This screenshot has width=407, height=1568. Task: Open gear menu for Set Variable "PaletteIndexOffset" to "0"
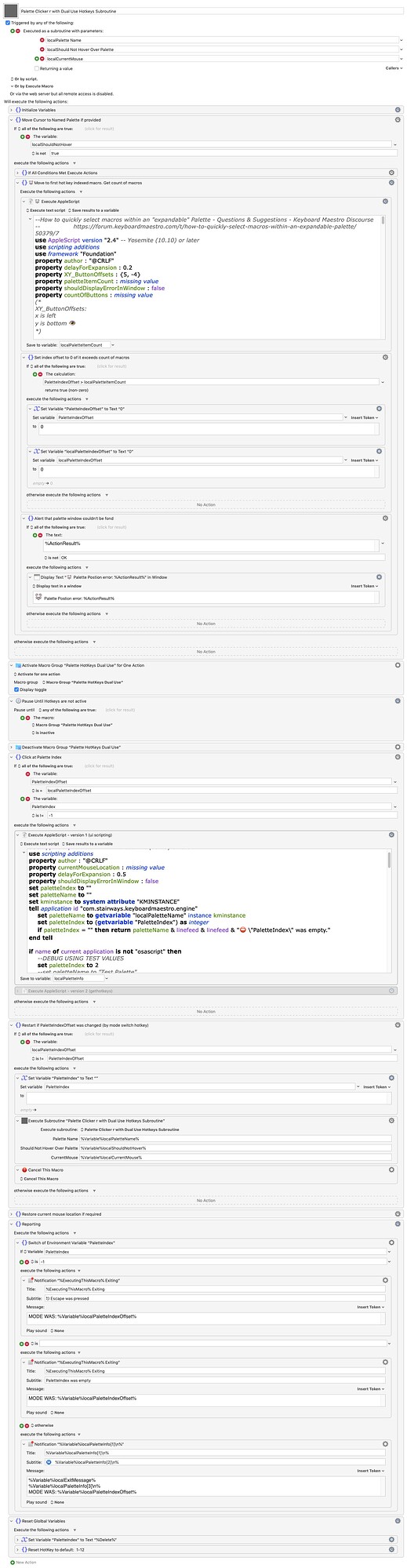pos(380,409)
